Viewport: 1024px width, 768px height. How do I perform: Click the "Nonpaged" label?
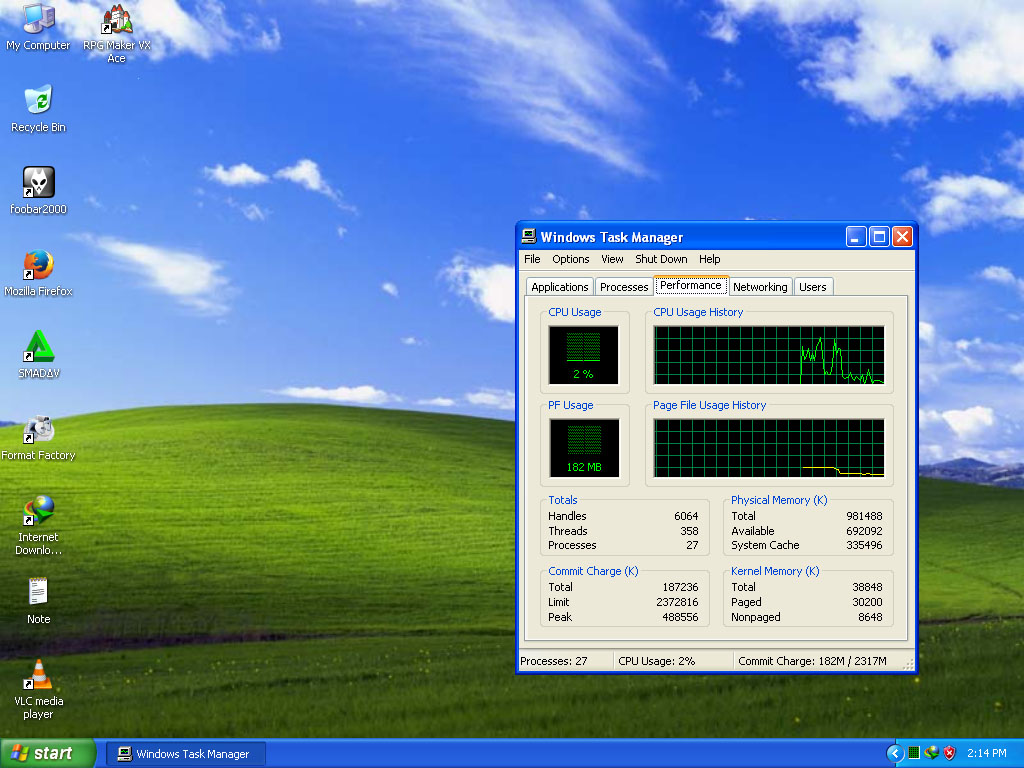(x=756, y=617)
